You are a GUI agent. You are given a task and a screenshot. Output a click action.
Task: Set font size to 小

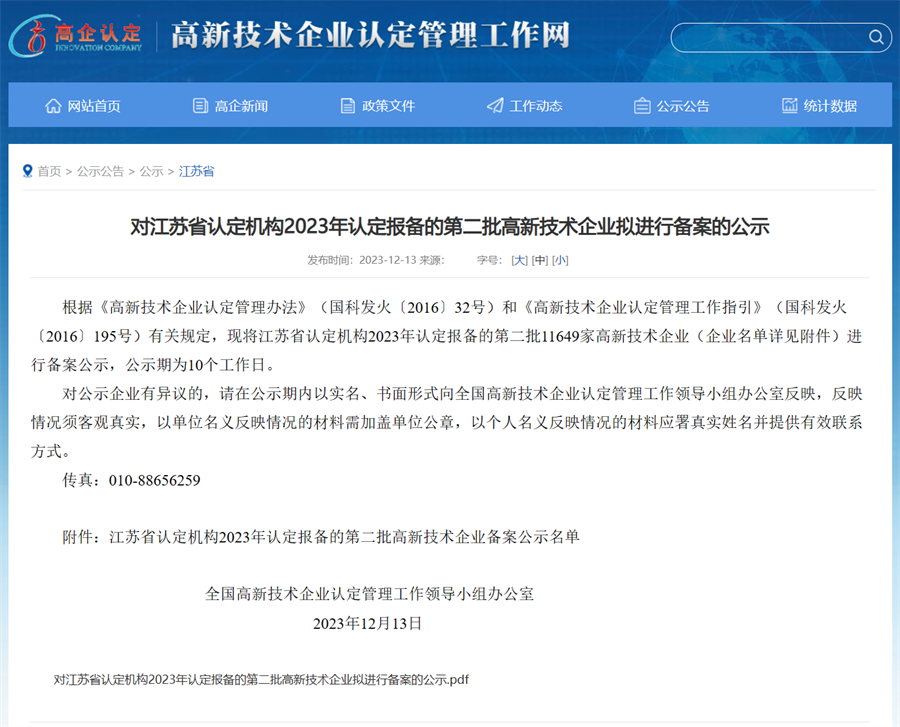click(560, 260)
